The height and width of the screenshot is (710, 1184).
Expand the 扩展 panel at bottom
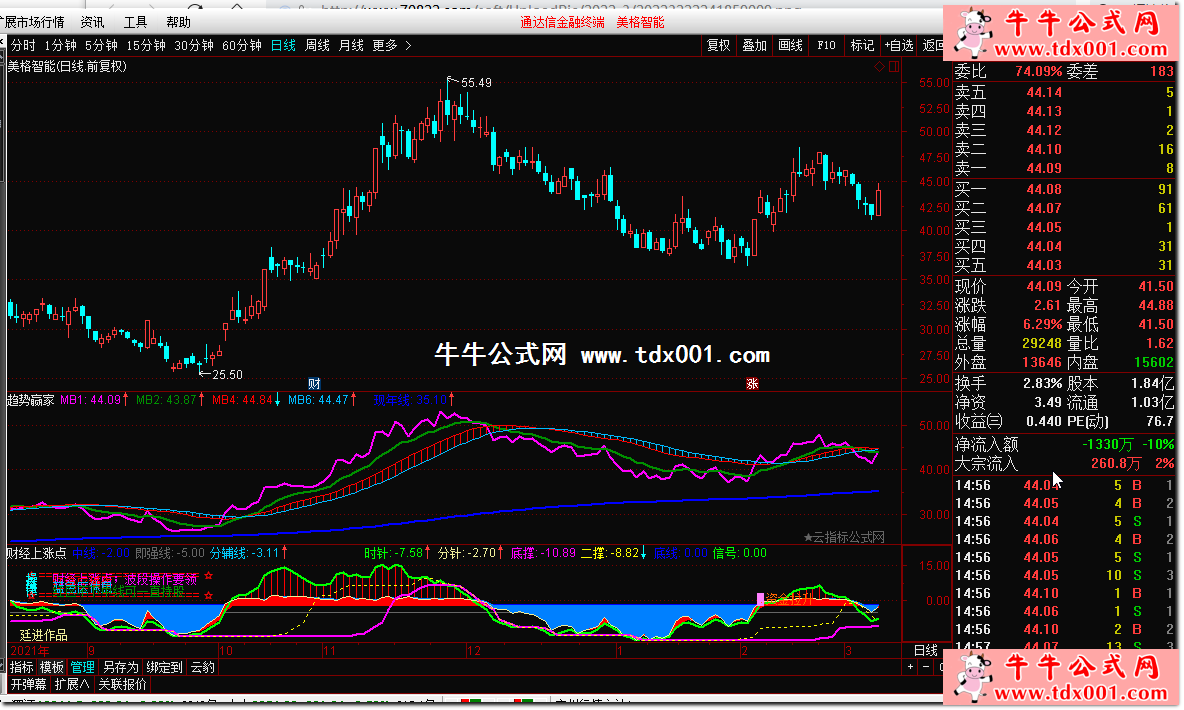(71, 685)
